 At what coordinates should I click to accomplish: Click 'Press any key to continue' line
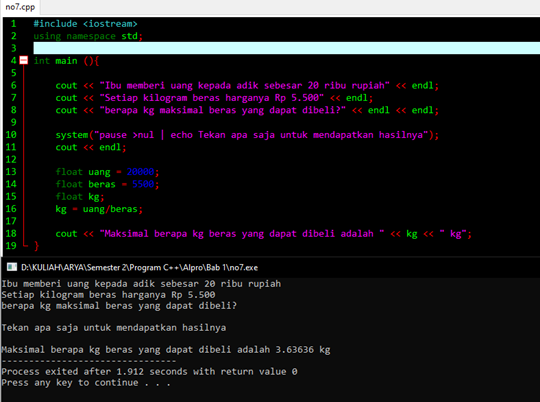(x=86, y=382)
